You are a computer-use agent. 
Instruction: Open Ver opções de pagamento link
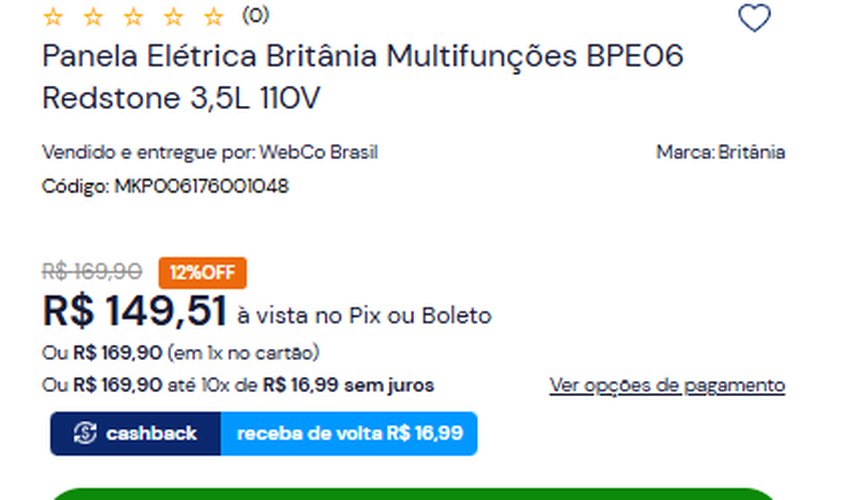(x=667, y=386)
